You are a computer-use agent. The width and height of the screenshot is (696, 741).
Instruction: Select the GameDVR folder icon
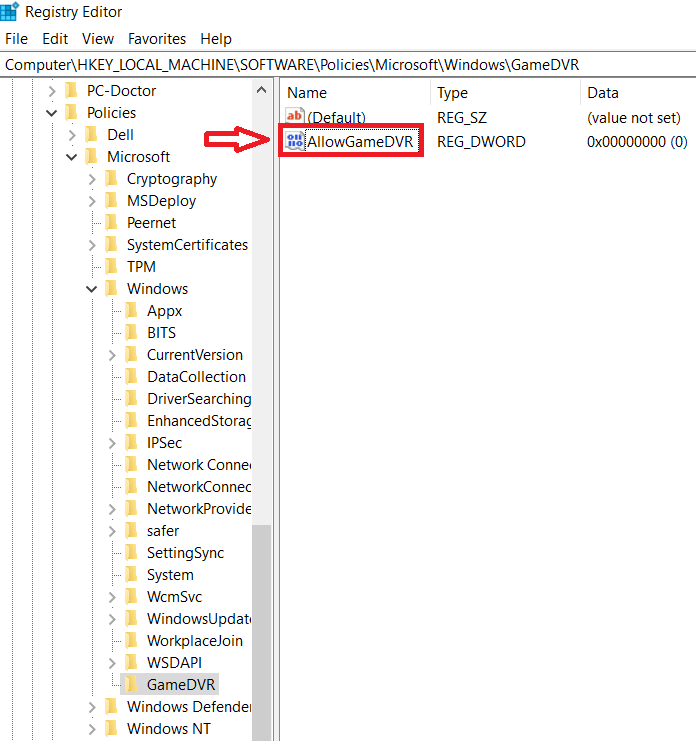(x=131, y=684)
